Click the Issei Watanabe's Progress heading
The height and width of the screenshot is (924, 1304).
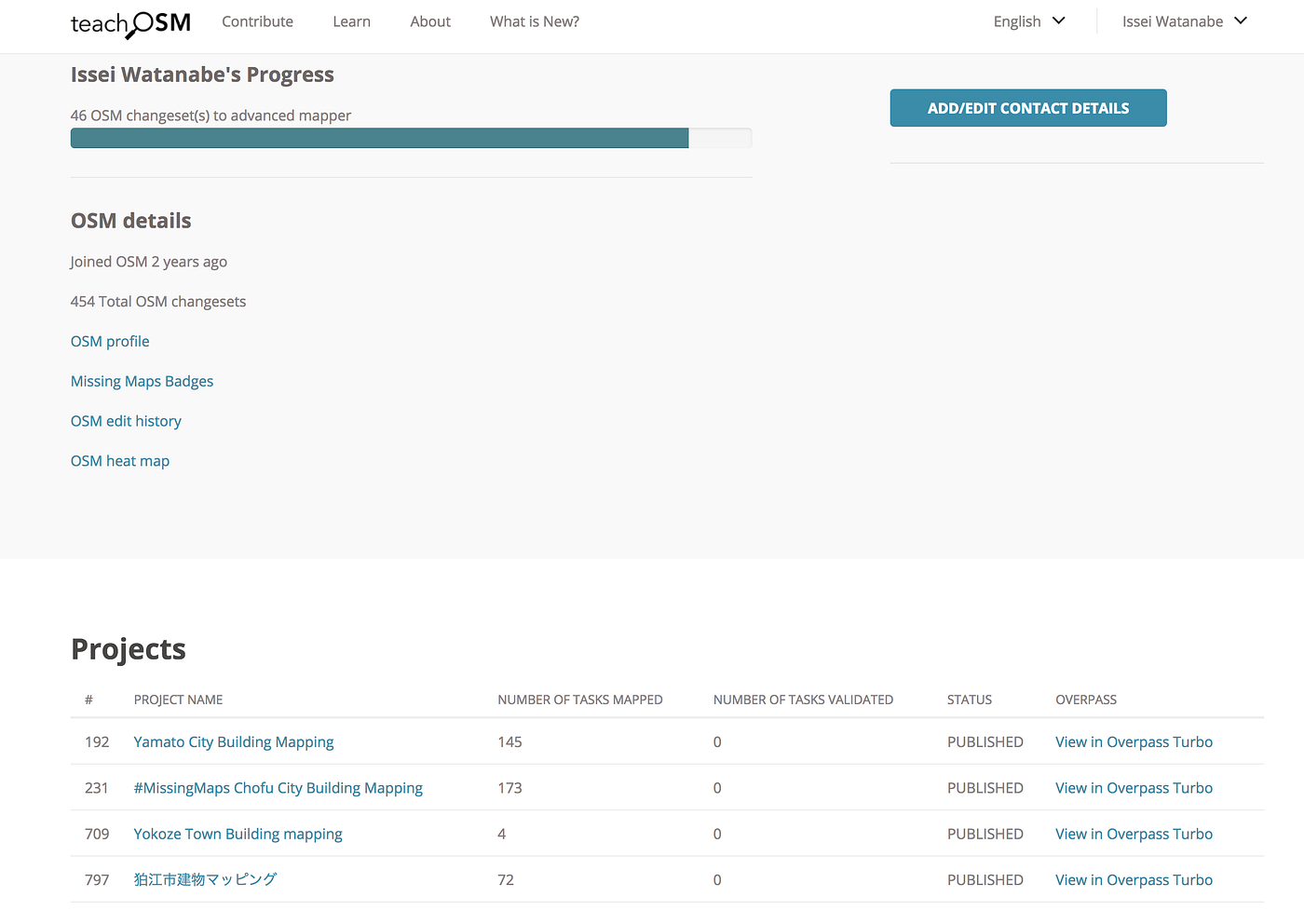click(x=202, y=75)
